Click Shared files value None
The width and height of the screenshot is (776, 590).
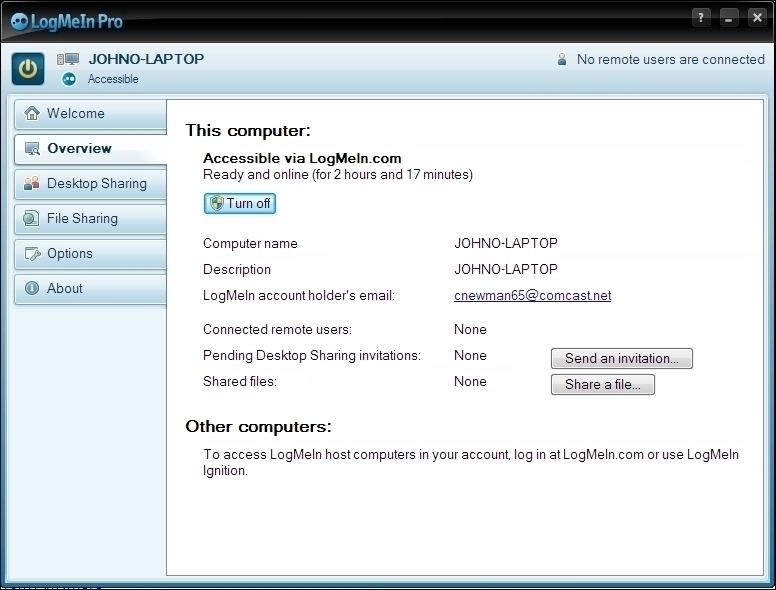470,382
